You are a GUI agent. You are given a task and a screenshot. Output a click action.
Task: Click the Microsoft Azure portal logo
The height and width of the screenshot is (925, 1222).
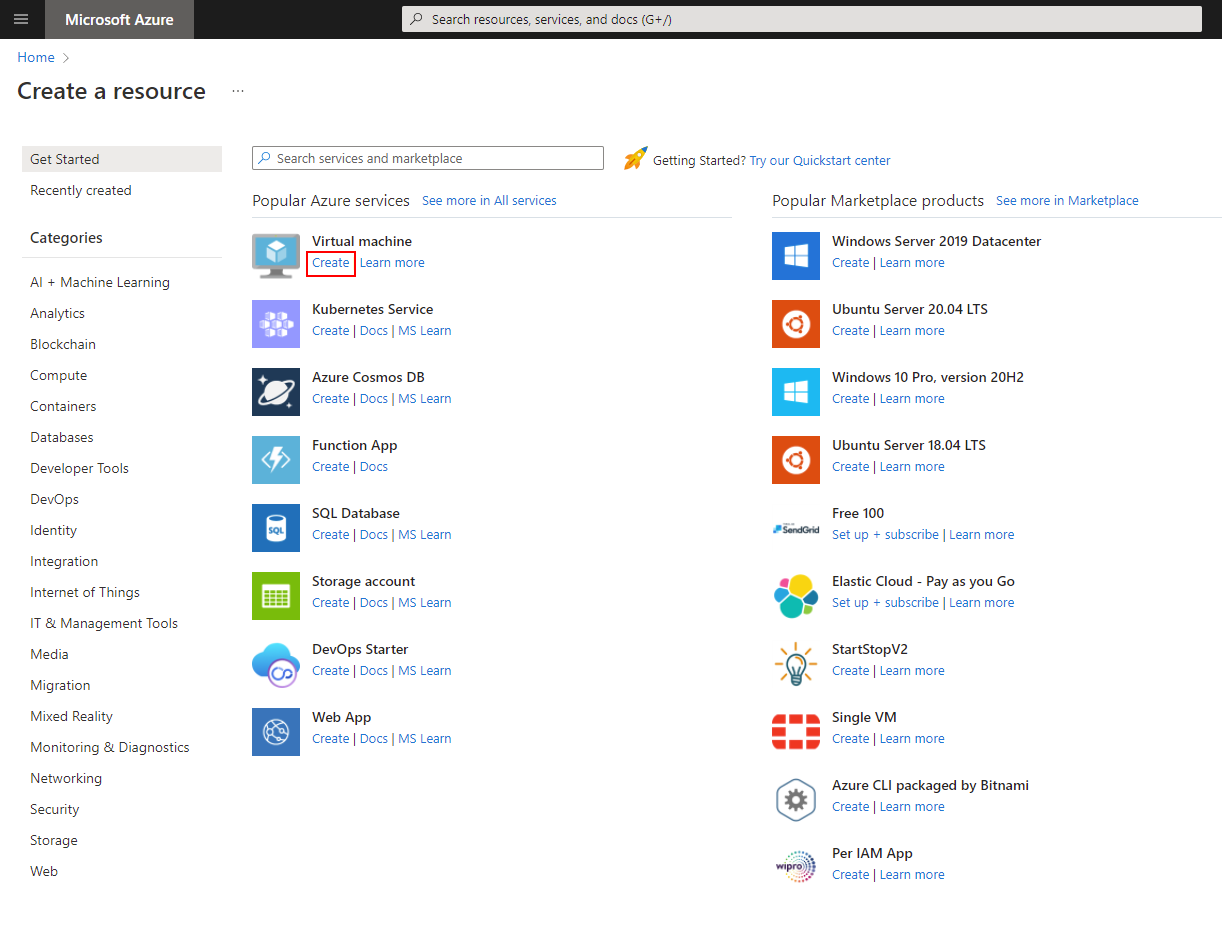(x=119, y=19)
